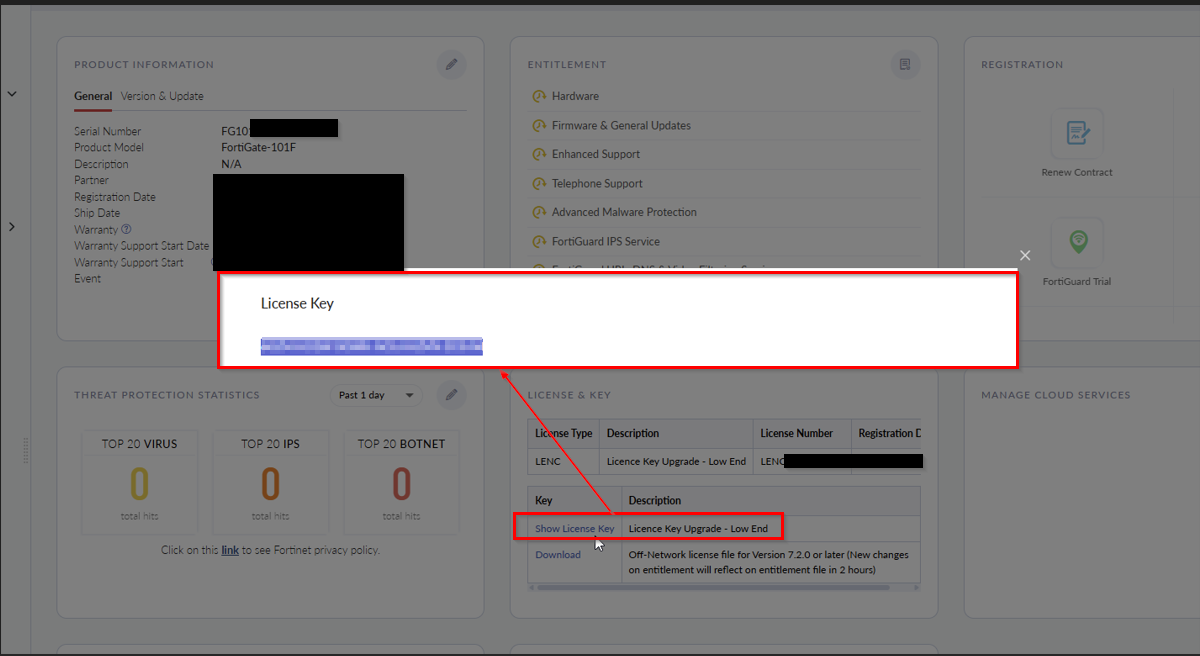This screenshot has height=656, width=1200.
Task: Select the blurred license key value
Action: (372, 346)
